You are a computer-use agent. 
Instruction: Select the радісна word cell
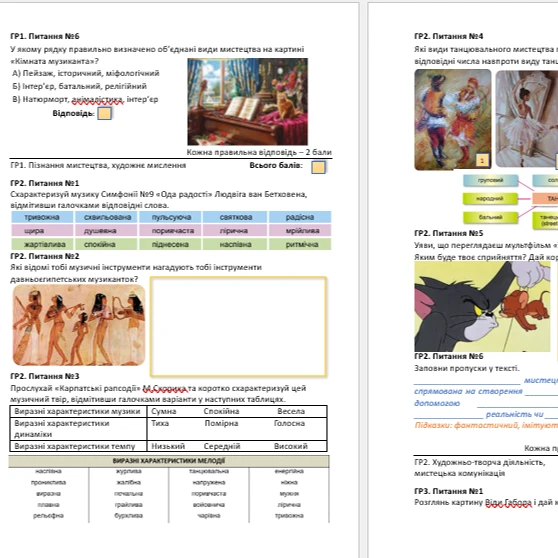tap(300, 217)
